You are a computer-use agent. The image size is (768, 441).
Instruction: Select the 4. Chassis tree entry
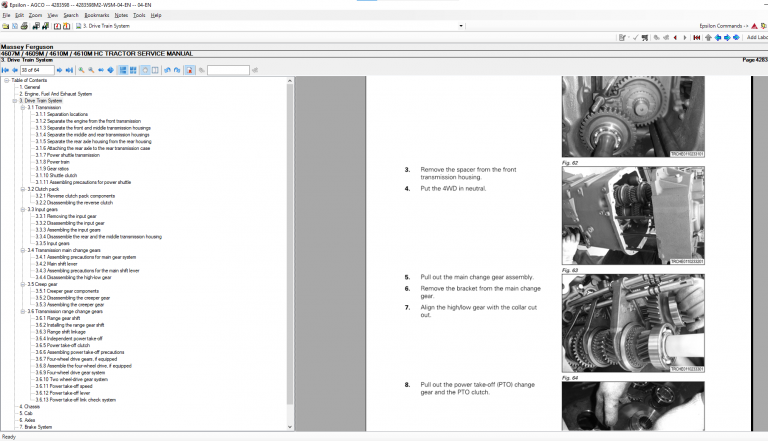[30, 407]
